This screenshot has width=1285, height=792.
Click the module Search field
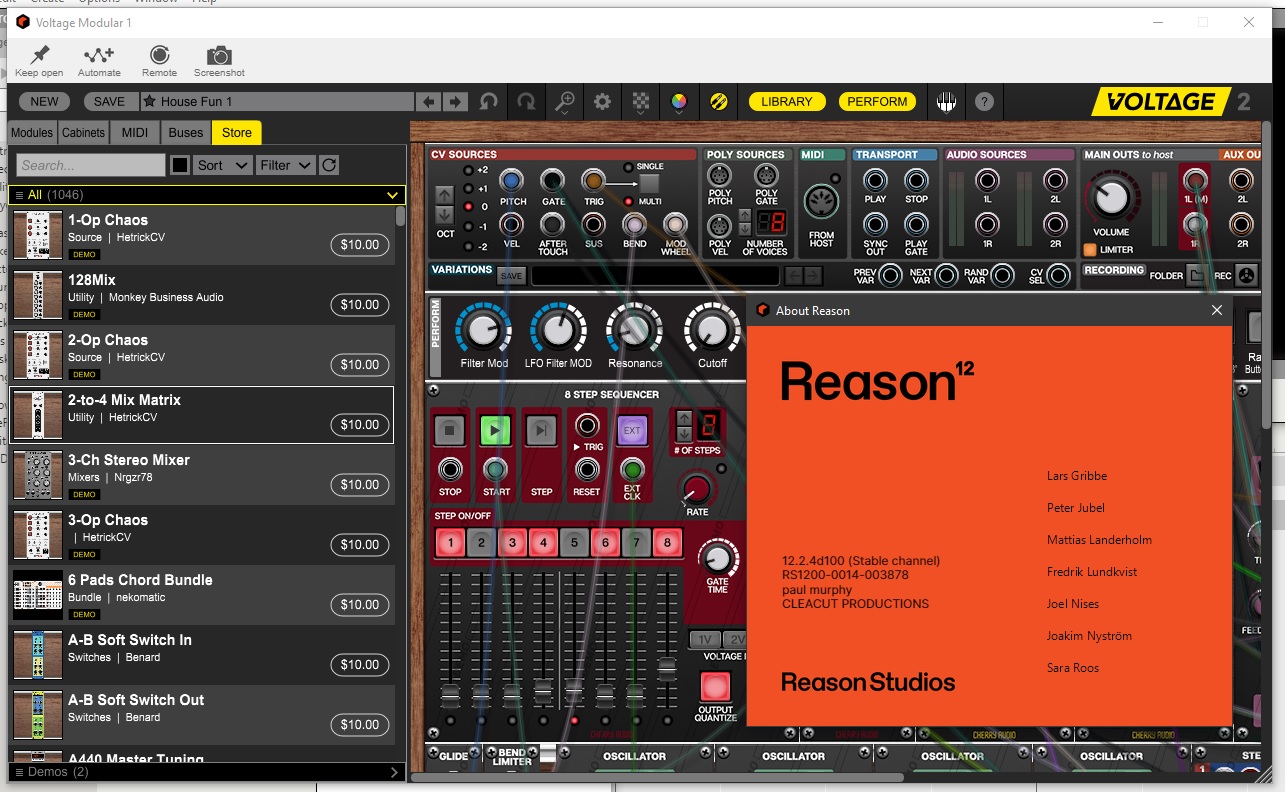click(91, 165)
